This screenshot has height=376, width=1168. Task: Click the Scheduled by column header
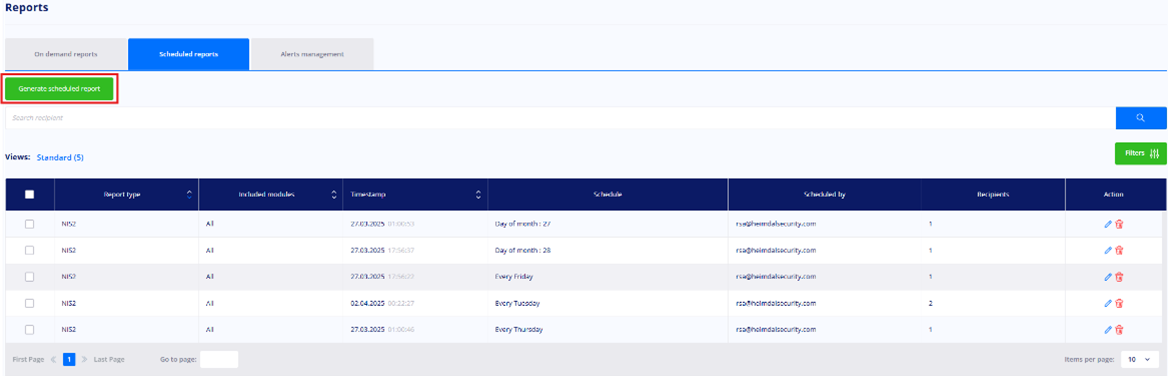point(825,195)
